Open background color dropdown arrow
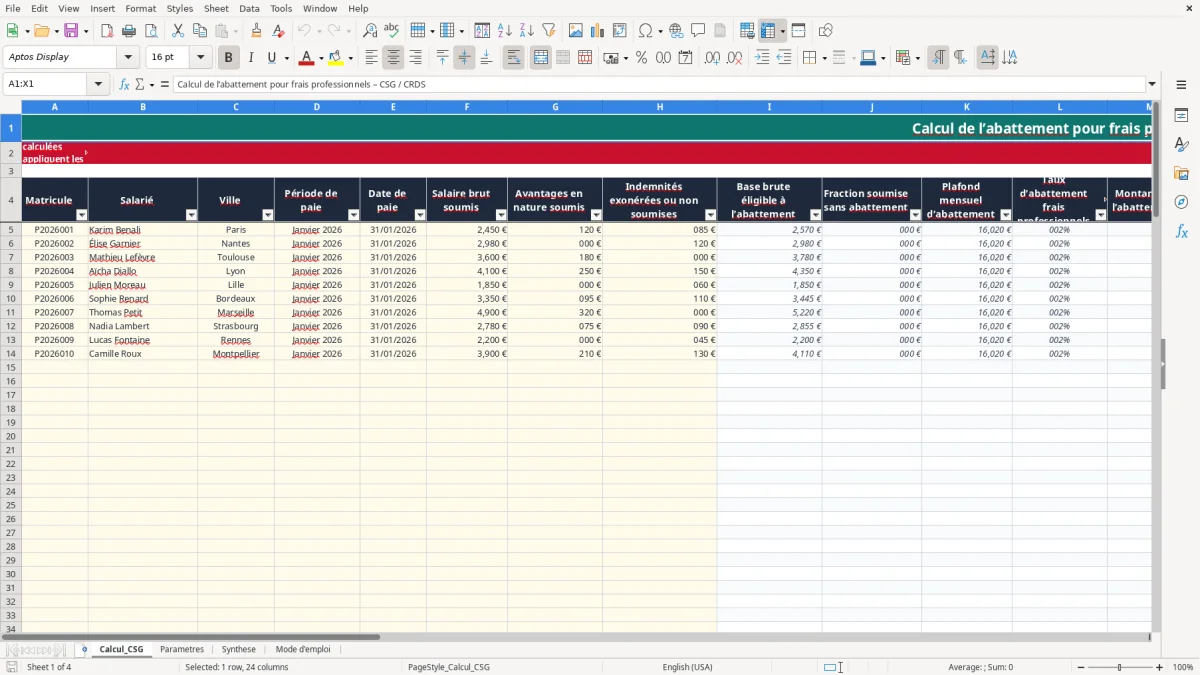Viewport: 1200px width, 675px height. pos(350,58)
